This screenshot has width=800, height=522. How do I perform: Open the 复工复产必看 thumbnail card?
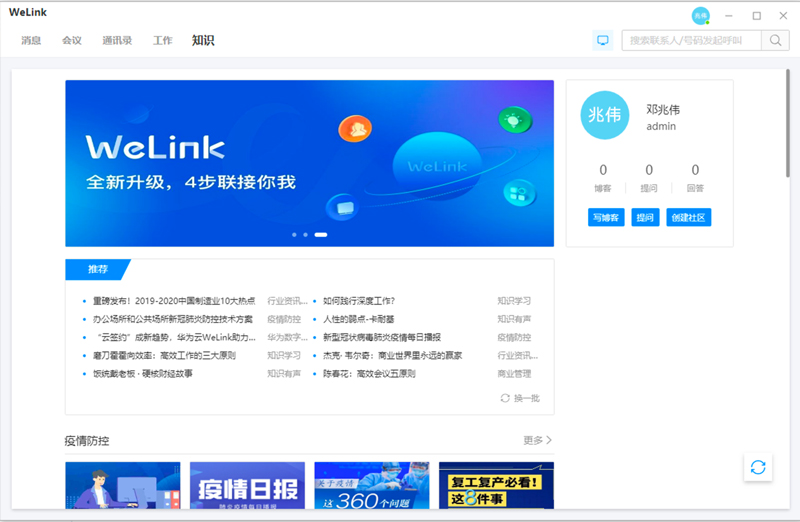pos(496,485)
